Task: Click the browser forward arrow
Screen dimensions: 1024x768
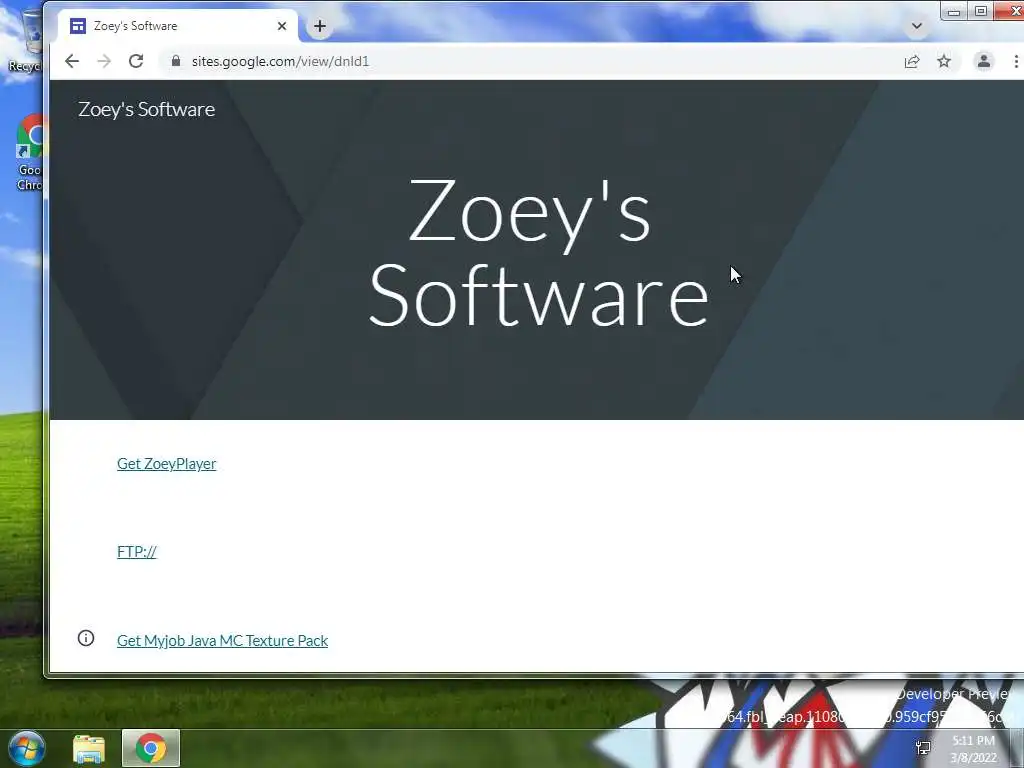Action: (x=104, y=61)
